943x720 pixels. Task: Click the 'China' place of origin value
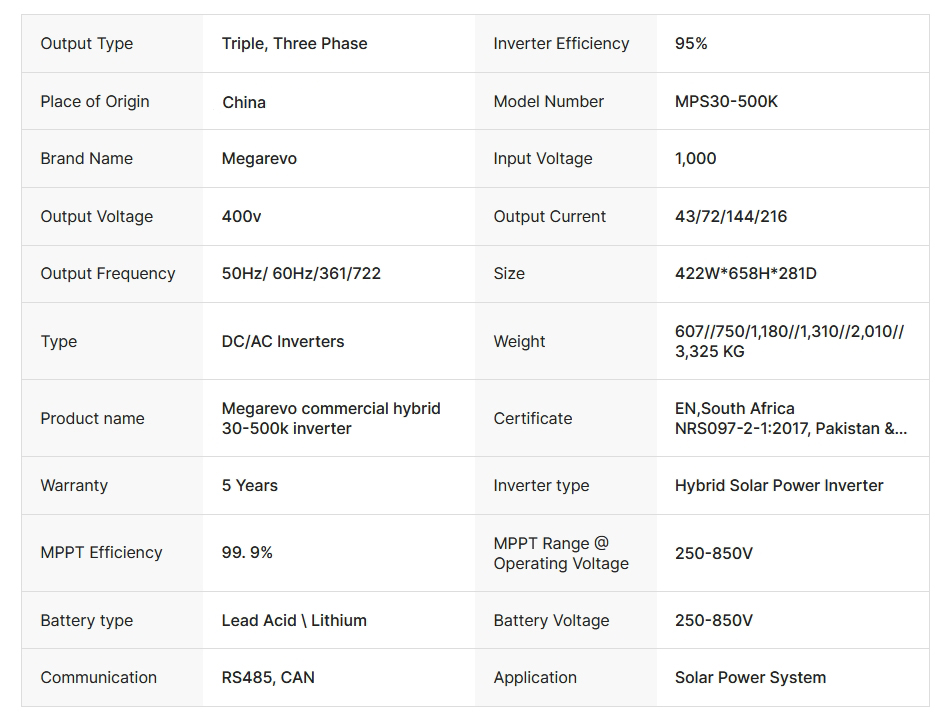244,102
